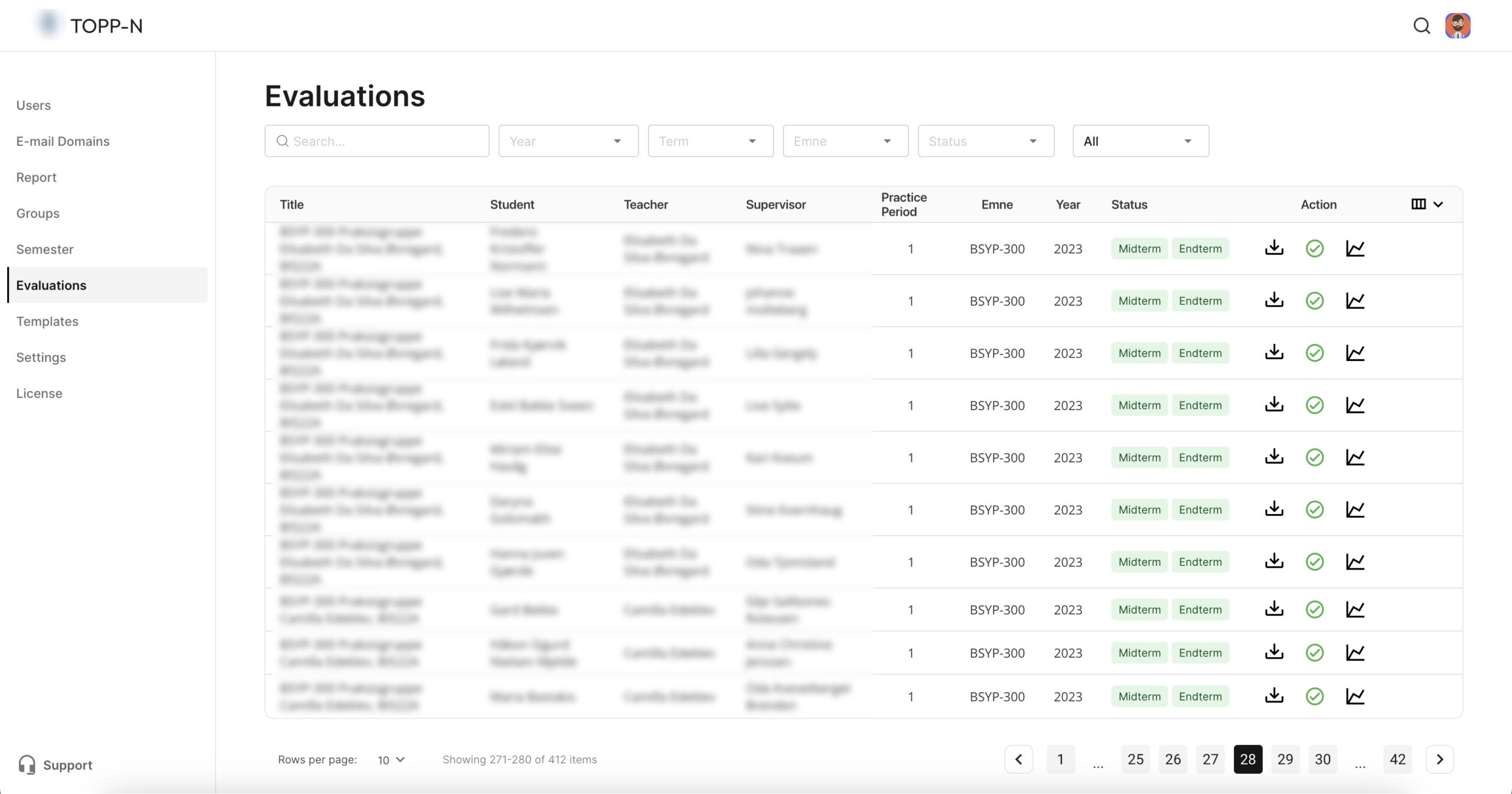Viewport: 1512px width, 794px height.
Task: Go to page 25
Action: pyautogui.click(x=1135, y=759)
